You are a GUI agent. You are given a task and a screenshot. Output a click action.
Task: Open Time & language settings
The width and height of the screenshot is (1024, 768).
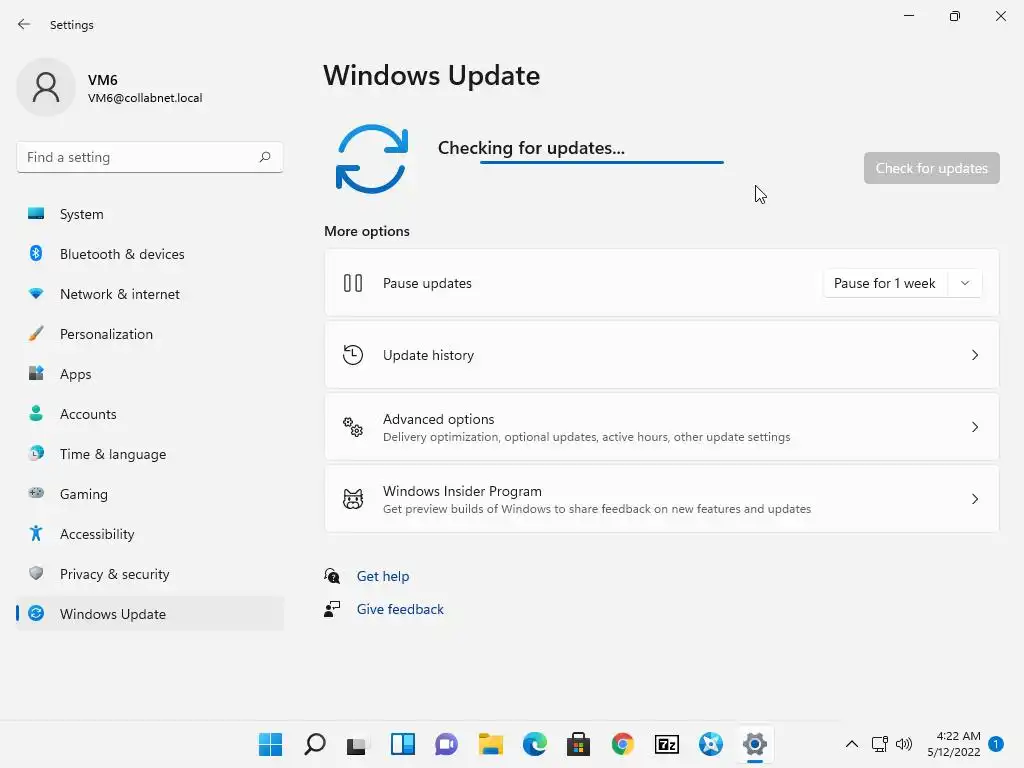click(150, 454)
